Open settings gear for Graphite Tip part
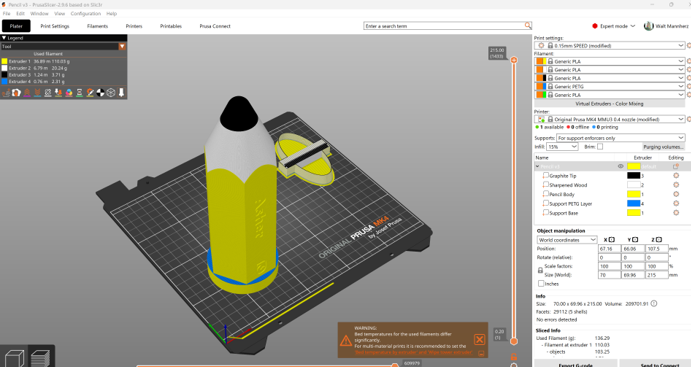This screenshot has height=367, width=691. point(676,176)
